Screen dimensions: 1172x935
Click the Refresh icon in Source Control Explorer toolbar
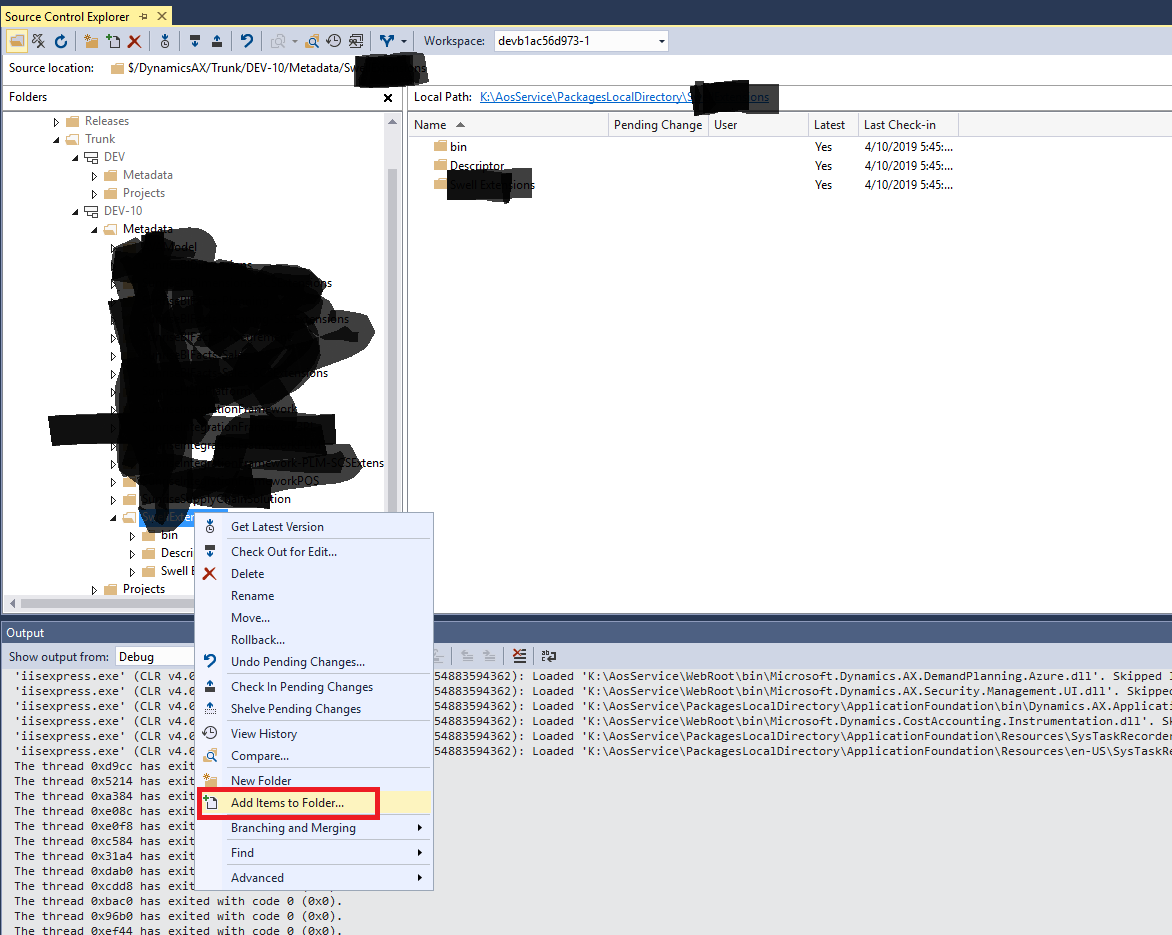[61, 41]
